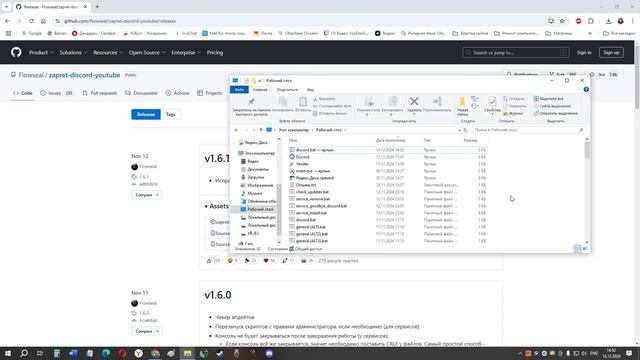The image size is (640, 360).
Task: Click the Copy icon in Explorer clipboard group
Action: coord(282,101)
